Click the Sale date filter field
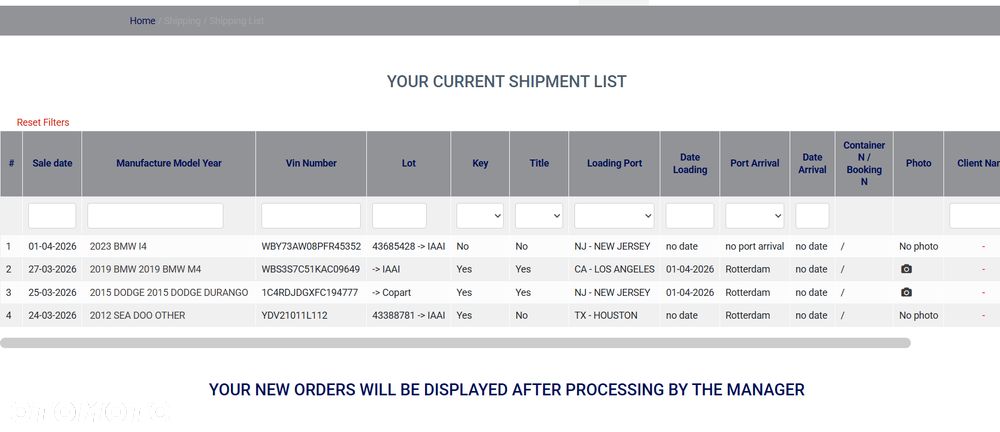 (52, 215)
